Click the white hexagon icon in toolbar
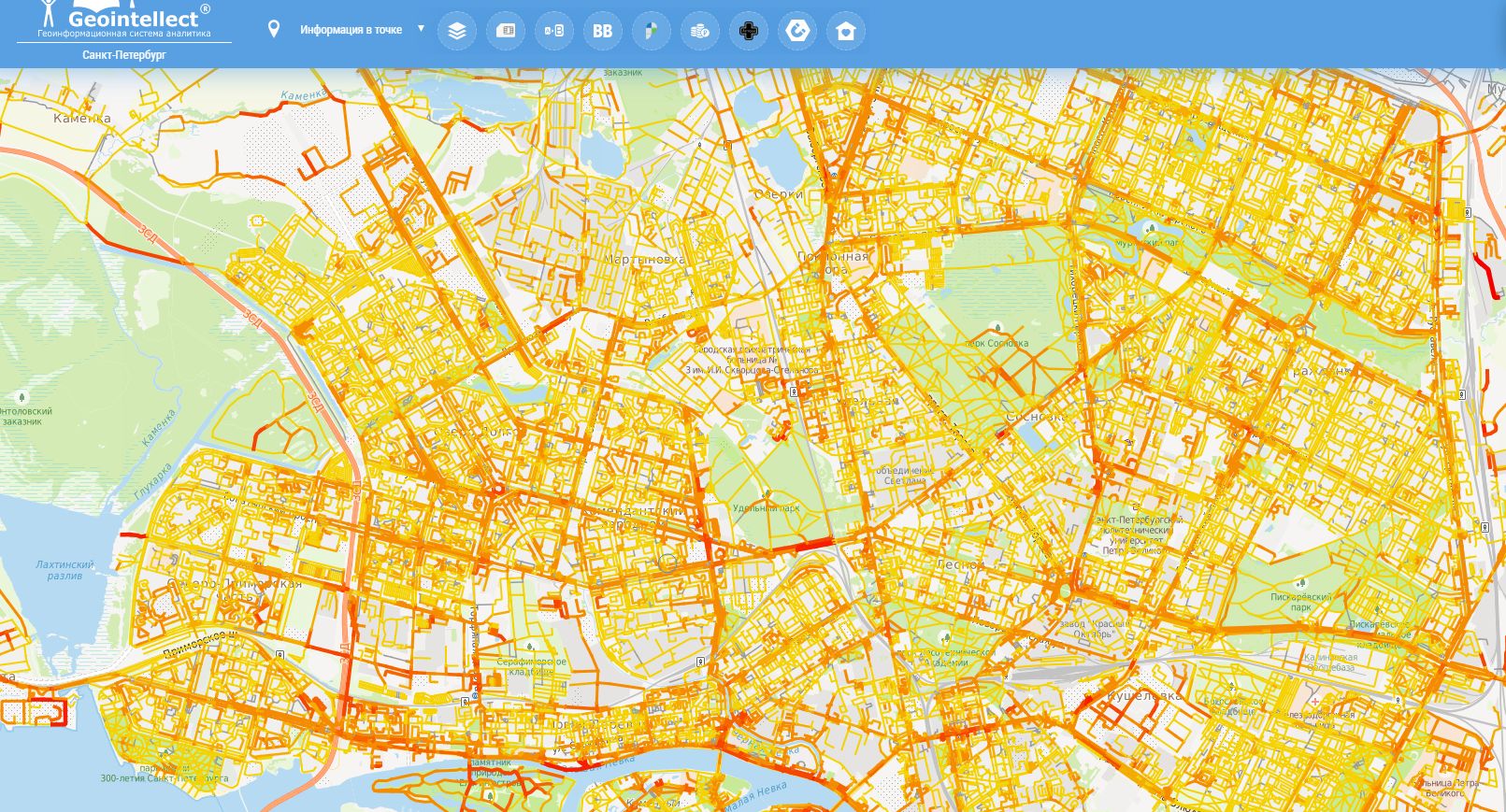1506x812 pixels. [797, 31]
